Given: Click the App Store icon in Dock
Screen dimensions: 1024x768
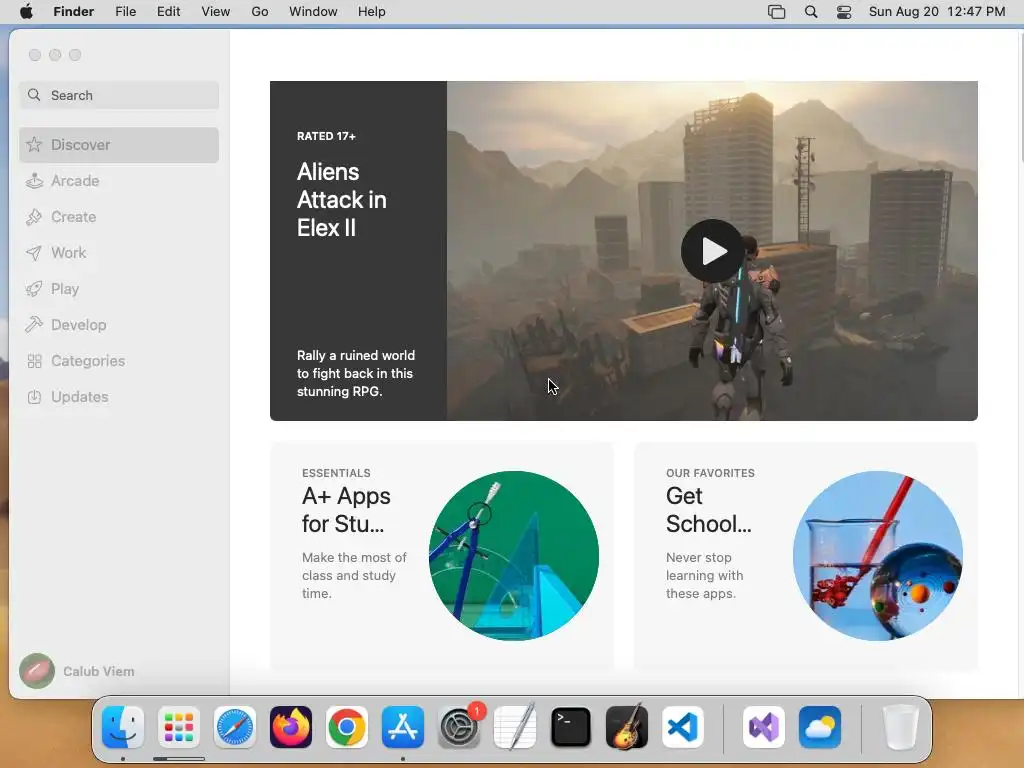Looking at the screenshot, I should [x=403, y=727].
